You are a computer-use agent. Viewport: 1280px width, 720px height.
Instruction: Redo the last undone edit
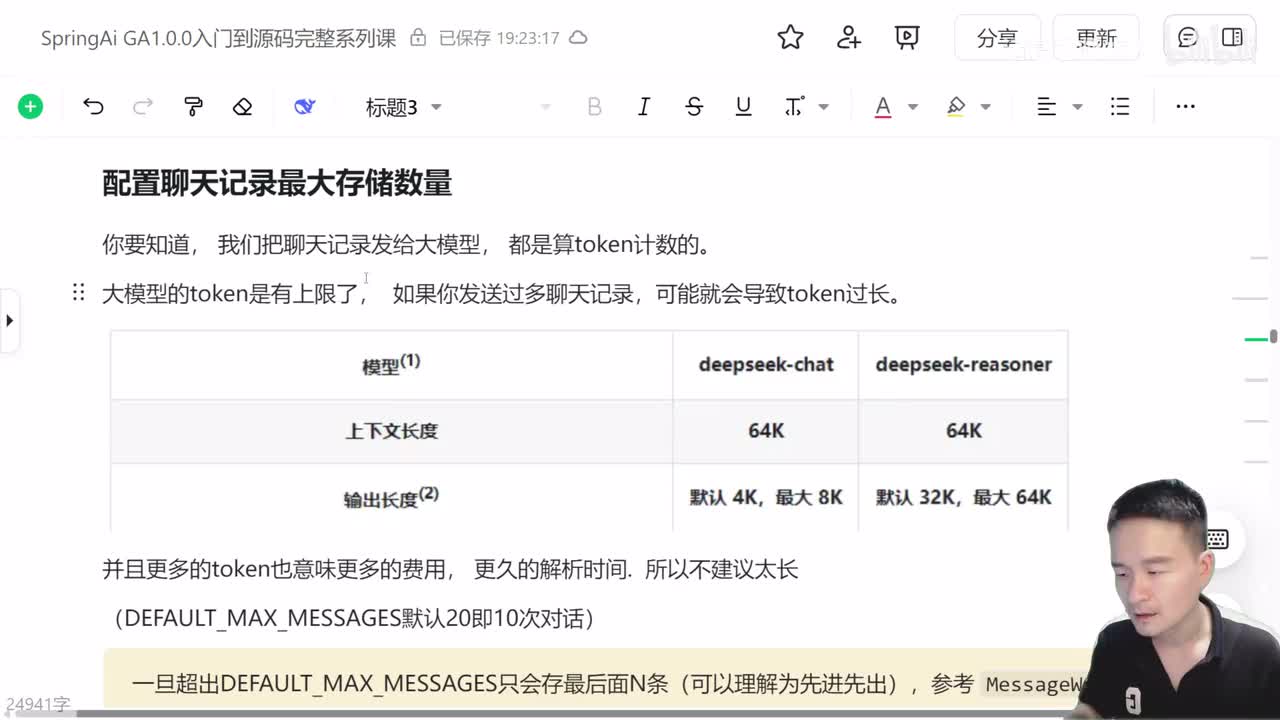pos(143,107)
